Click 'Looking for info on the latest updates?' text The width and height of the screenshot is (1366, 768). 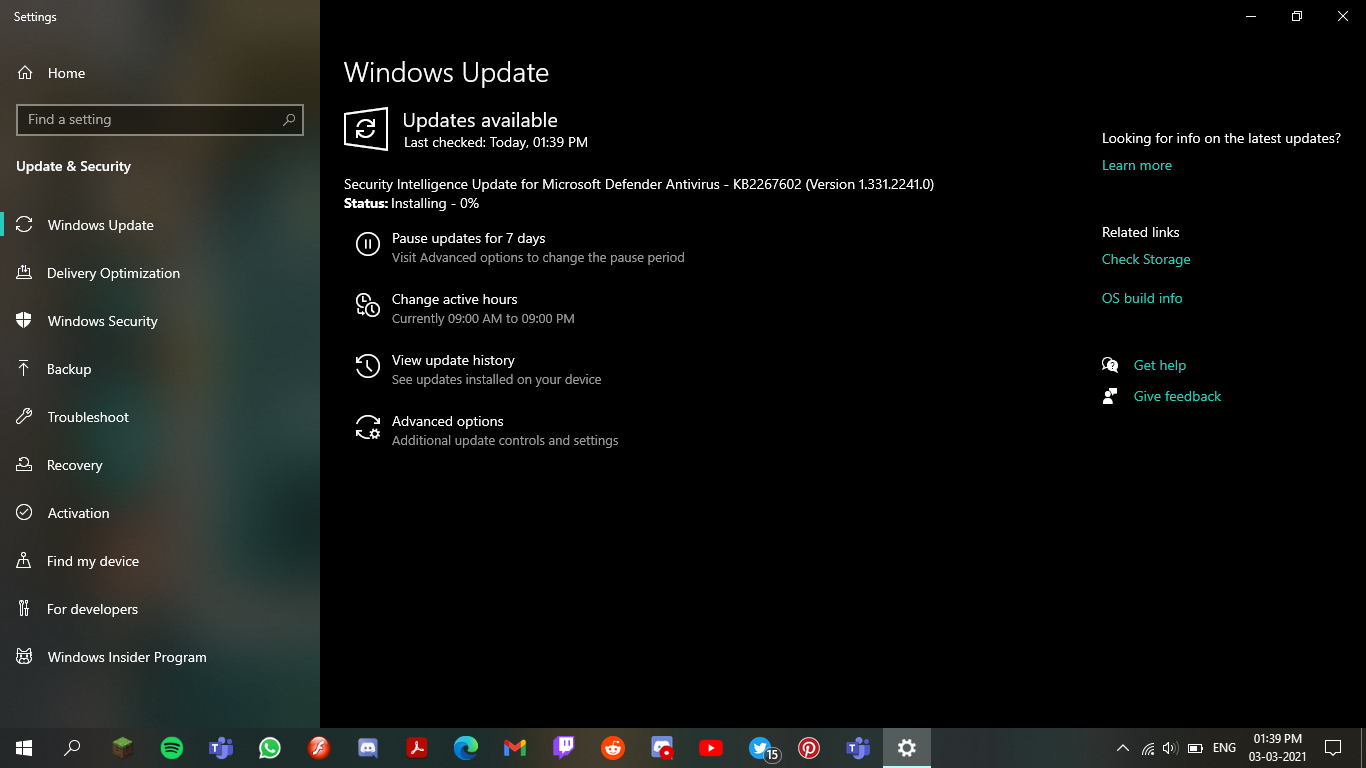(1221, 138)
